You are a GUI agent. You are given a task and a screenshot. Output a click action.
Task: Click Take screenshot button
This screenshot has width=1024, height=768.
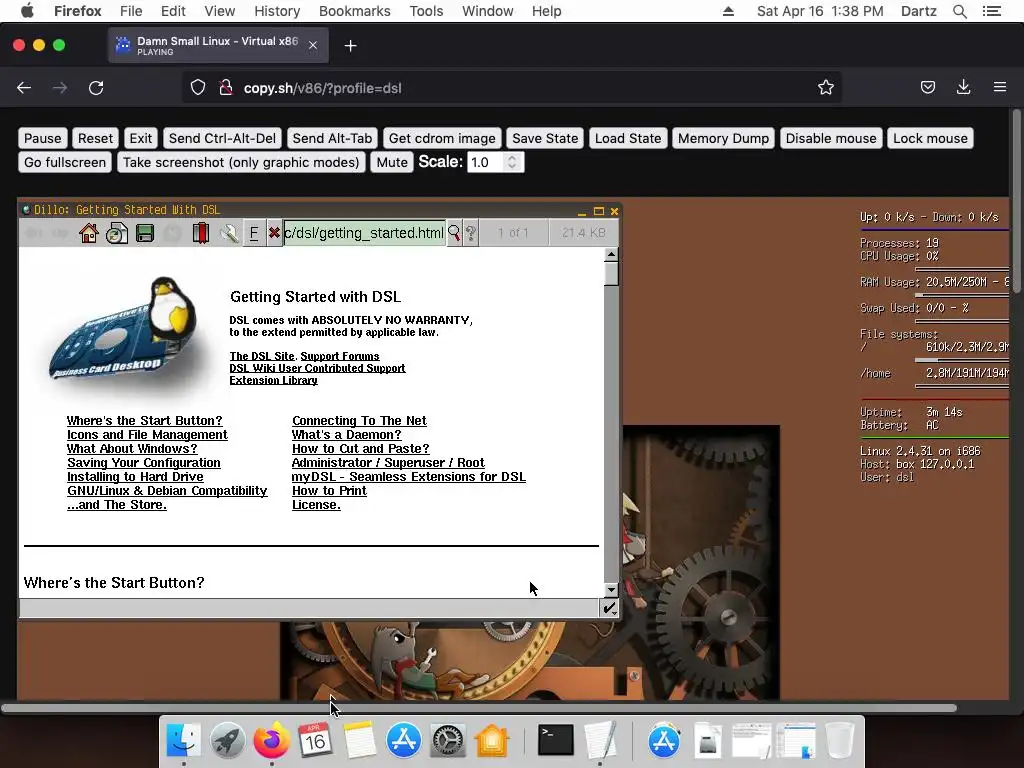[241, 163]
